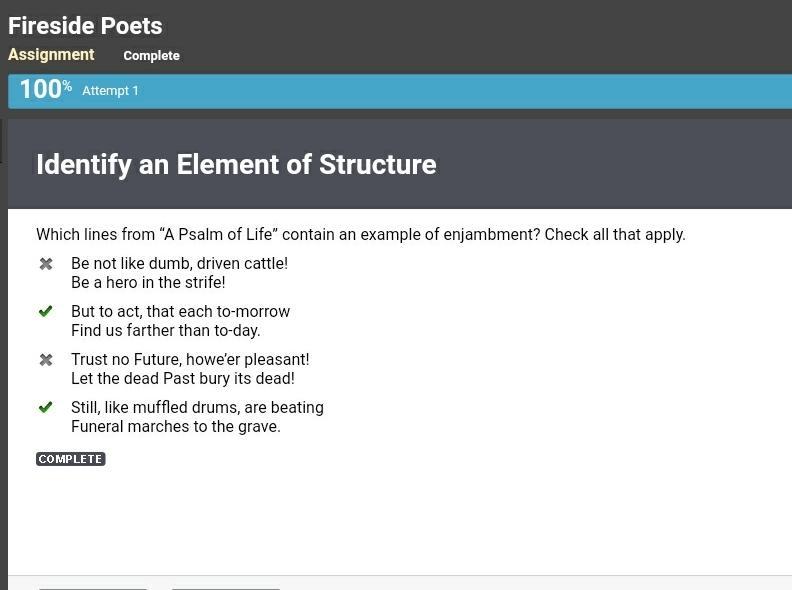Click the "Identify an Element of Structure" heading
This screenshot has width=792, height=590.
pyautogui.click(x=236, y=164)
